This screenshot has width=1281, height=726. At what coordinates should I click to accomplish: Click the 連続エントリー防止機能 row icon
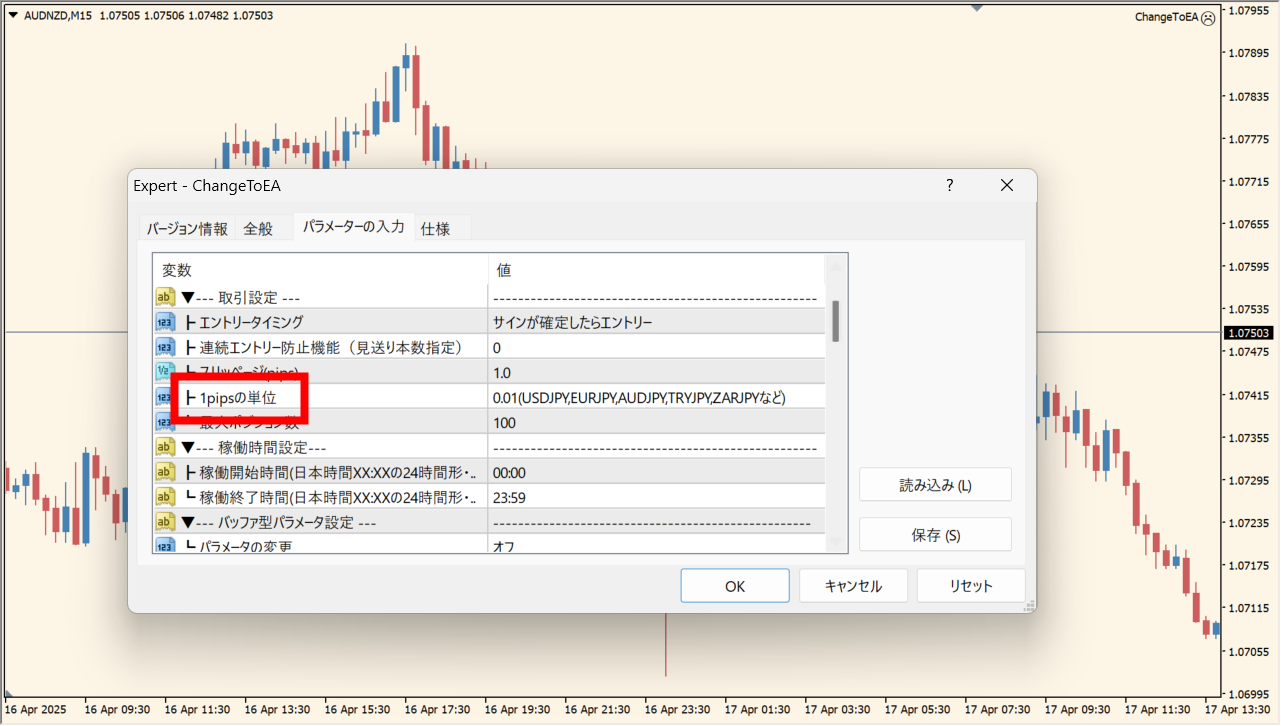tap(165, 347)
